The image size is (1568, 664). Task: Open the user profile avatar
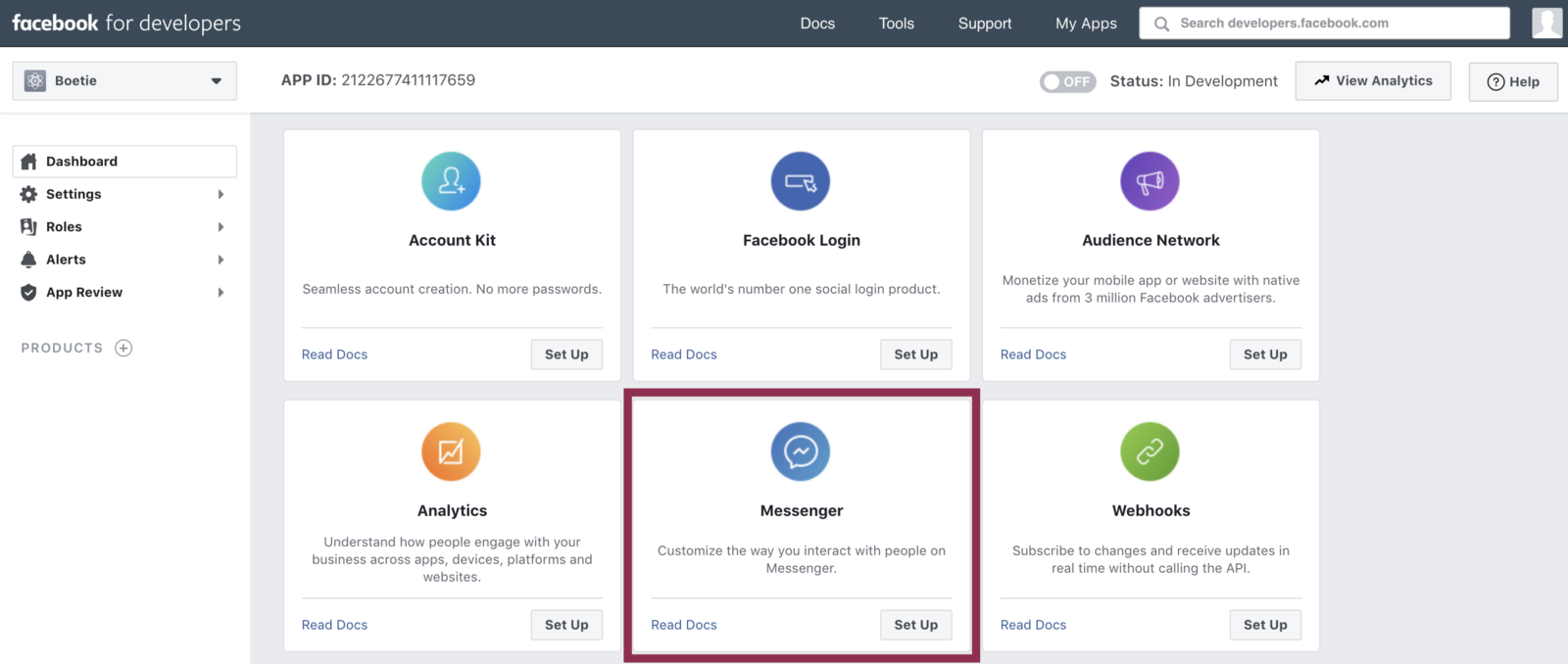point(1547,23)
